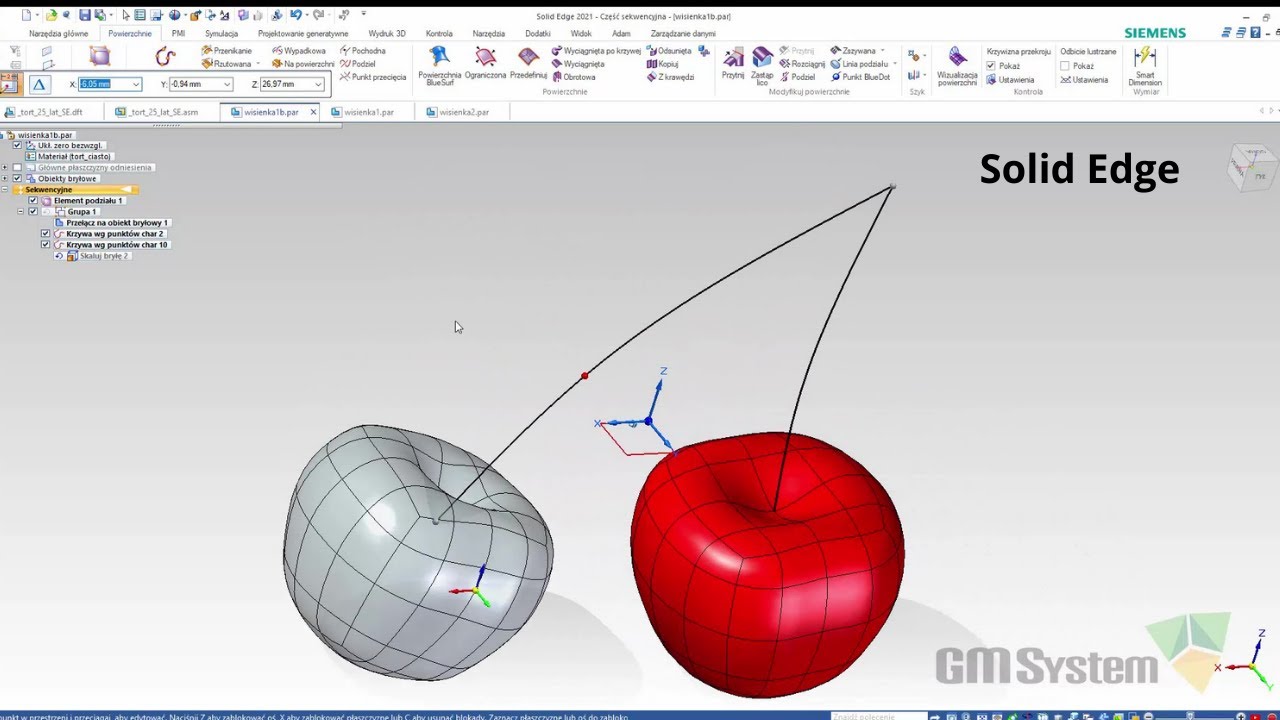Open the X coordinate dropdown
Screen dimensions: 1280x720
pyautogui.click(x=136, y=84)
